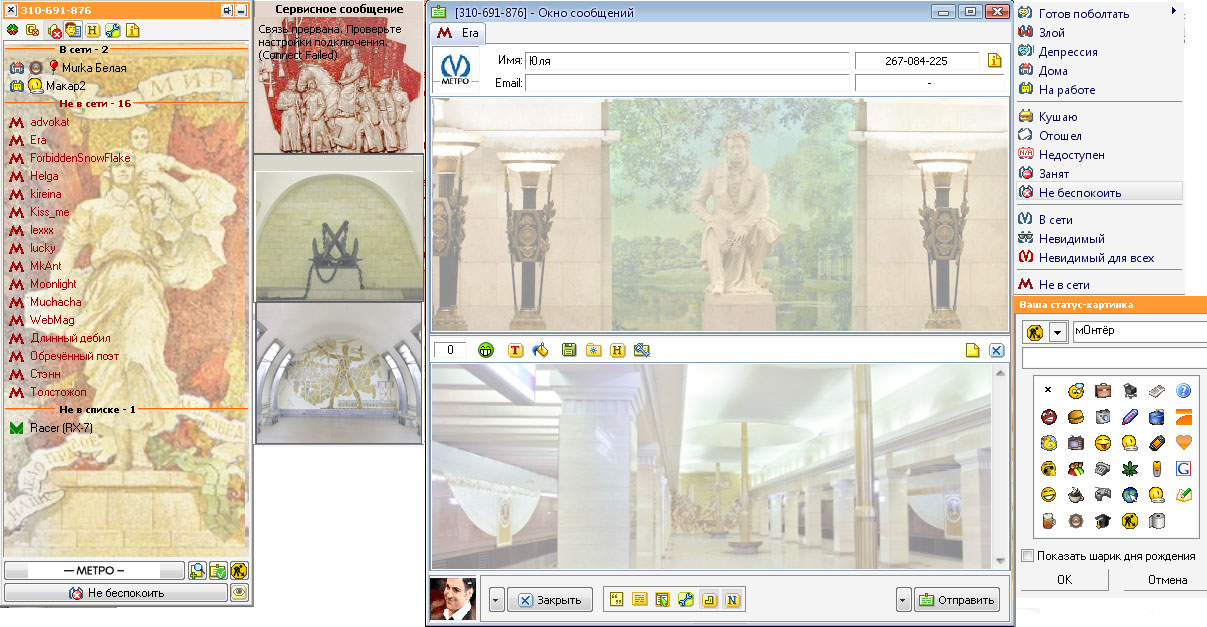Viewport: 1207px width, 627px height.
Task: Click the paint bucket background color icon
Action: click(540, 350)
